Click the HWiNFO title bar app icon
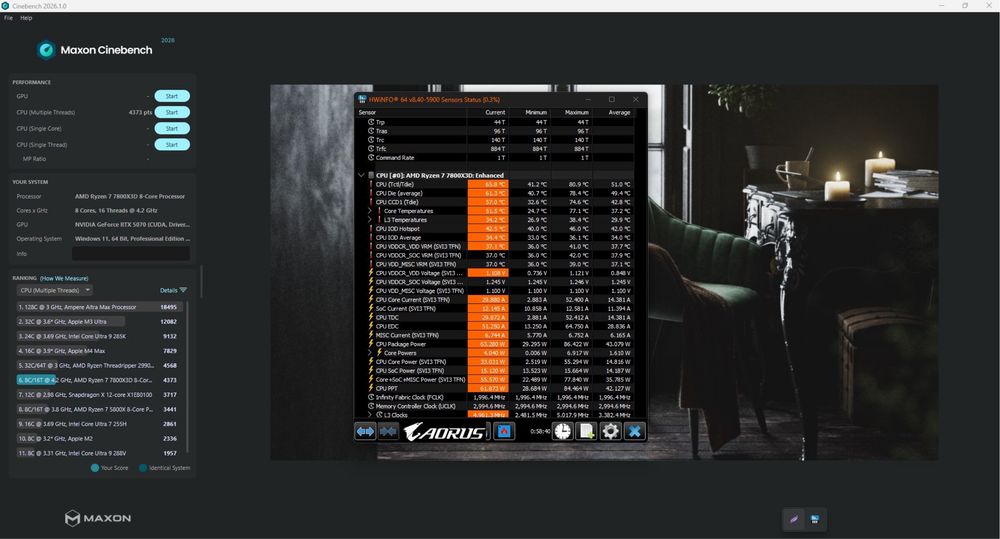 [362, 100]
